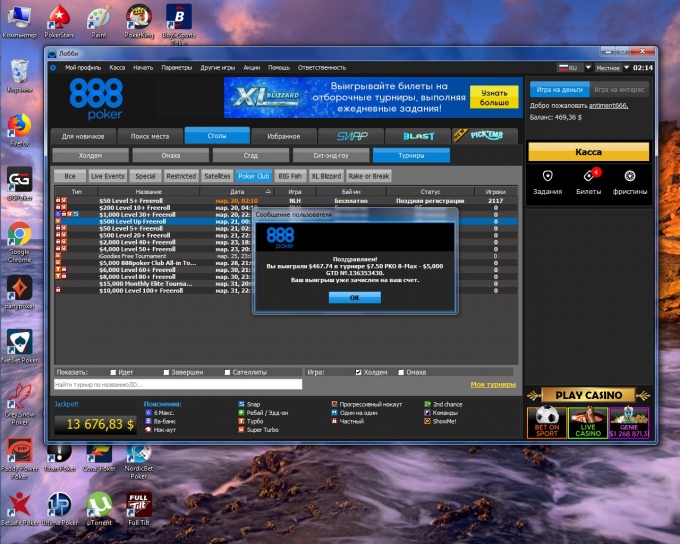Open the Paddy Power Poker desktop icon

point(20,458)
